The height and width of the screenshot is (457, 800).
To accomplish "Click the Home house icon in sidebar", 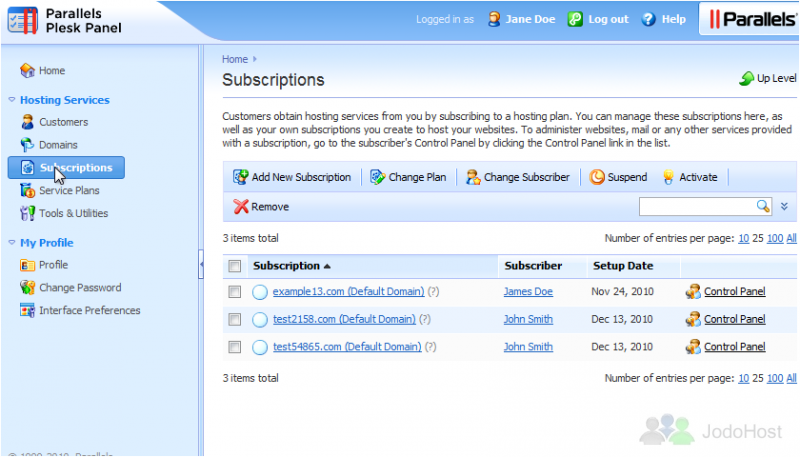I will coord(27,70).
